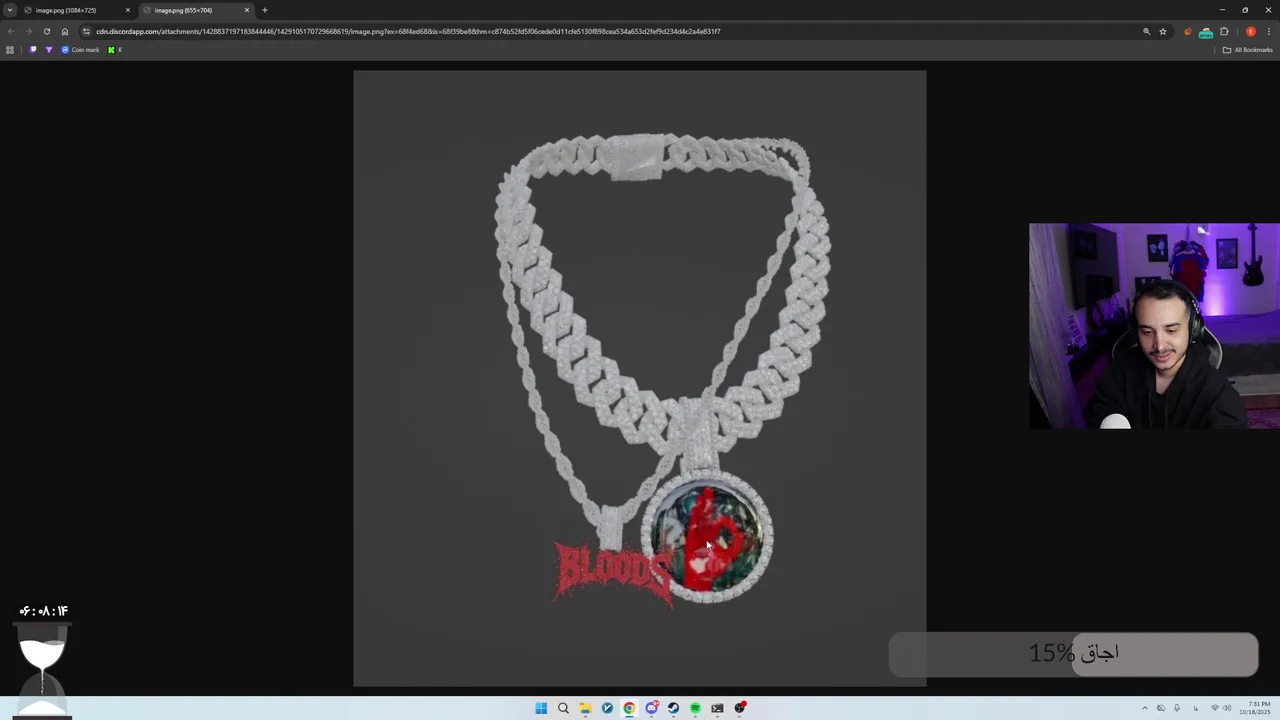Open the network Wi-Fi tray icon
The image size is (1280, 720).
[x=1215, y=708]
